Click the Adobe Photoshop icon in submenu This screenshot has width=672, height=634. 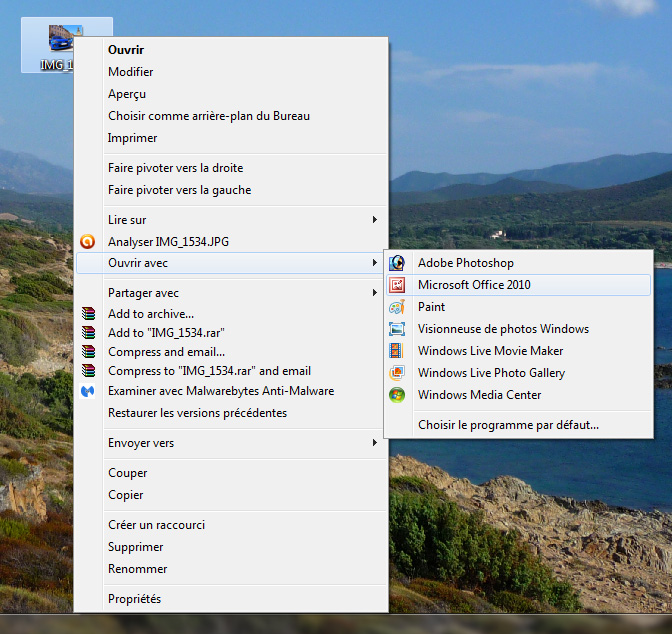click(397, 263)
